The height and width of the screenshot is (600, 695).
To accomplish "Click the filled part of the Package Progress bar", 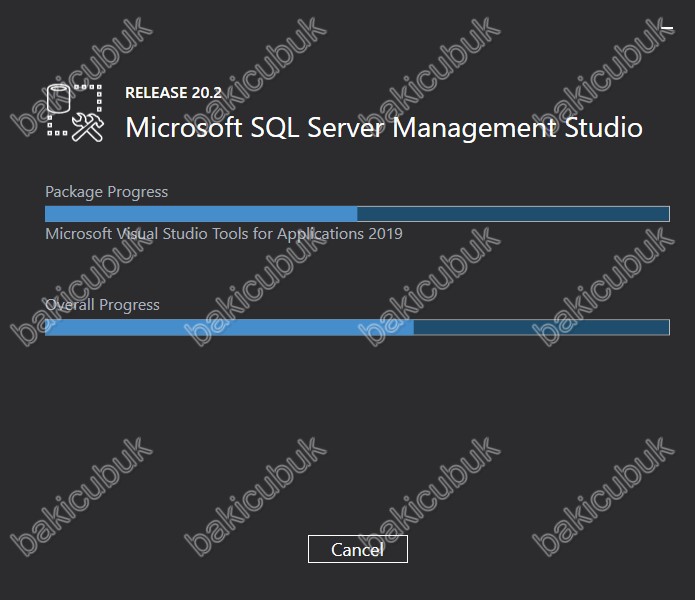I will click(201, 214).
